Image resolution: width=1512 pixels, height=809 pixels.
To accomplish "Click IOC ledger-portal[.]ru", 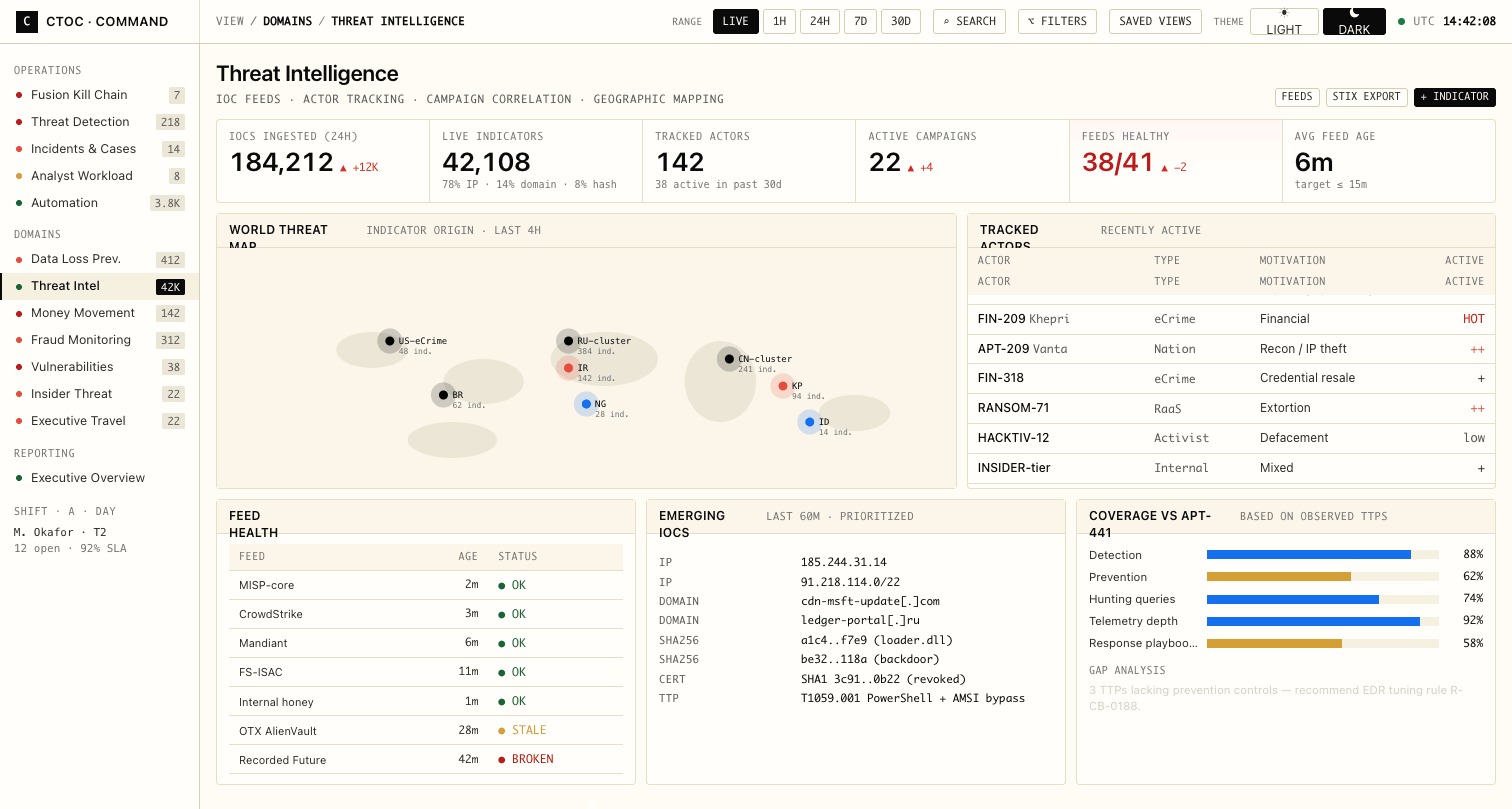I will [860, 620].
